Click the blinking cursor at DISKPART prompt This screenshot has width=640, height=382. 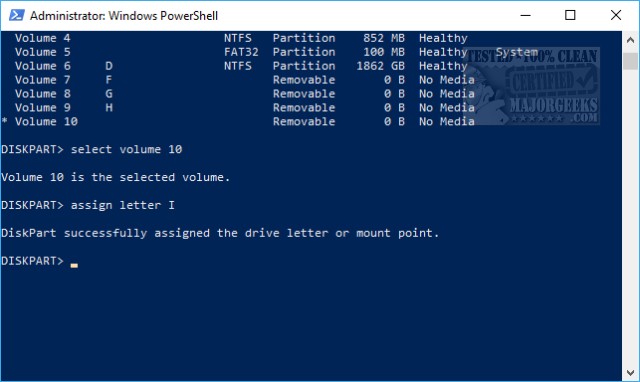pyautogui.click(x=74, y=265)
